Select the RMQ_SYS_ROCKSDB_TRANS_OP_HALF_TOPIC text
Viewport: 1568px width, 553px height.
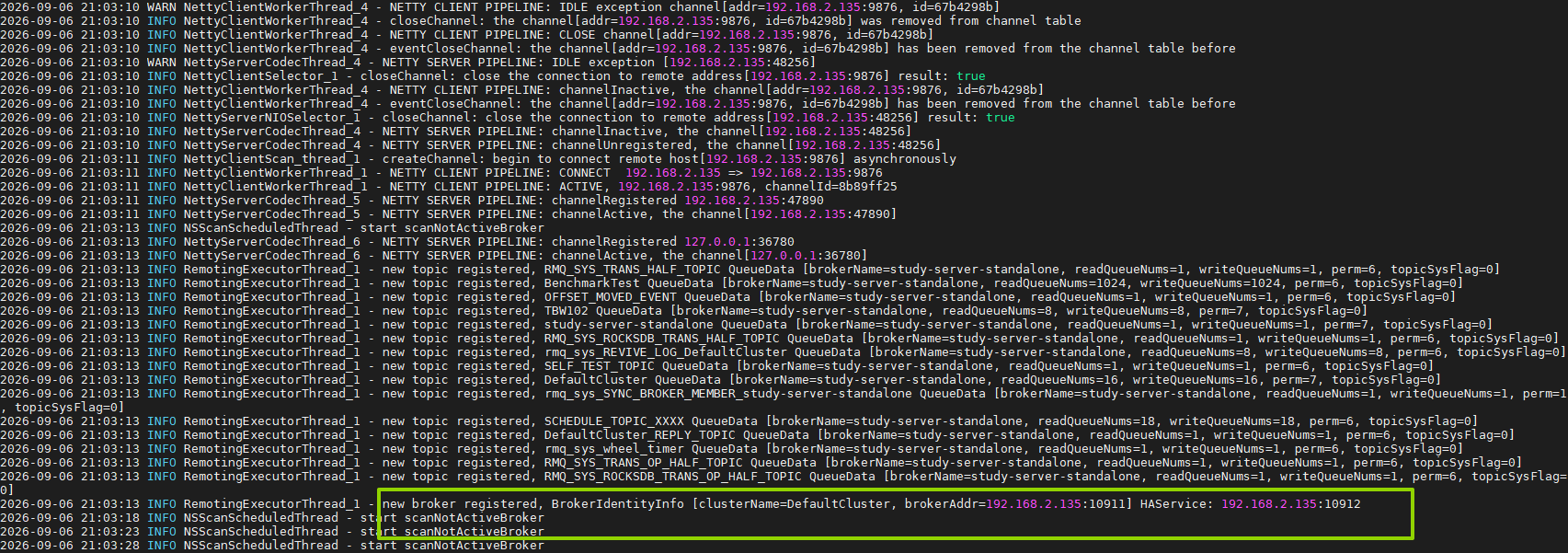point(672,477)
